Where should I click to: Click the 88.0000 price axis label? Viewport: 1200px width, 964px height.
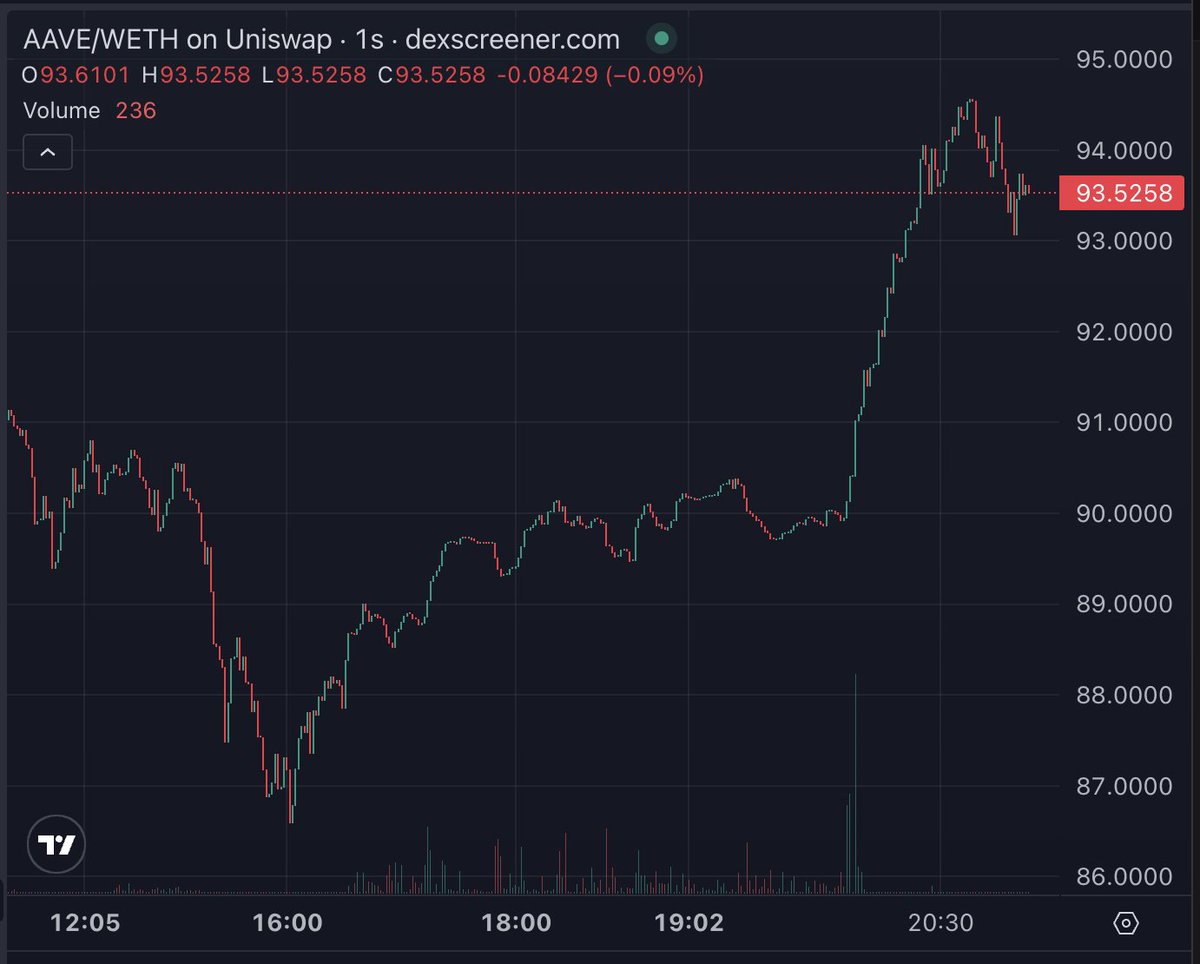point(1121,695)
